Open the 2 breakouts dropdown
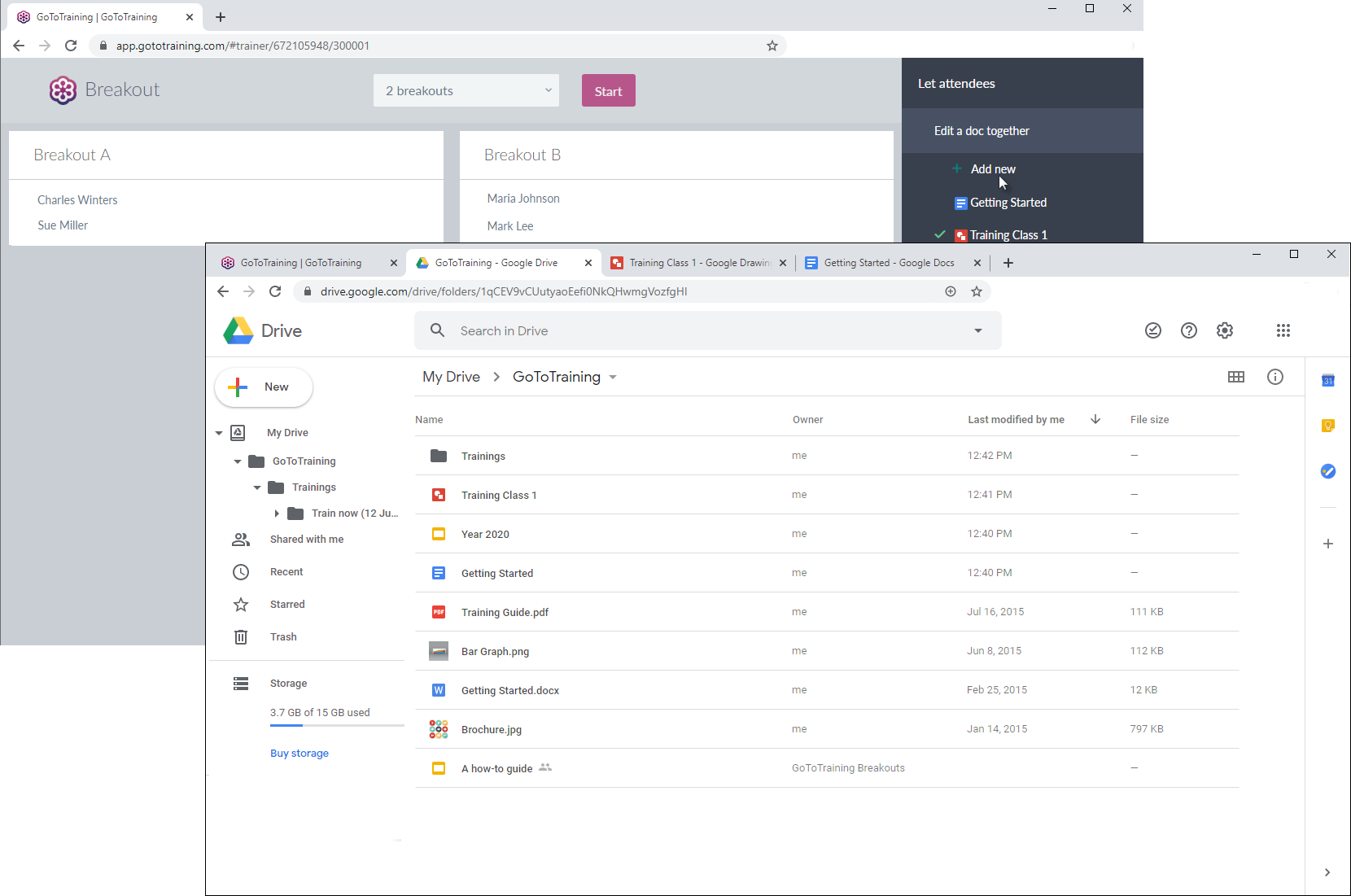1351x896 pixels. pyautogui.click(x=466, y=90)
